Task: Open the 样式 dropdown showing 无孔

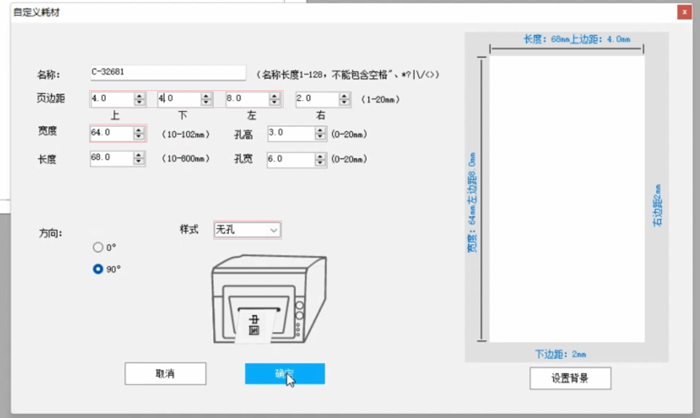Action: (247, 230)
